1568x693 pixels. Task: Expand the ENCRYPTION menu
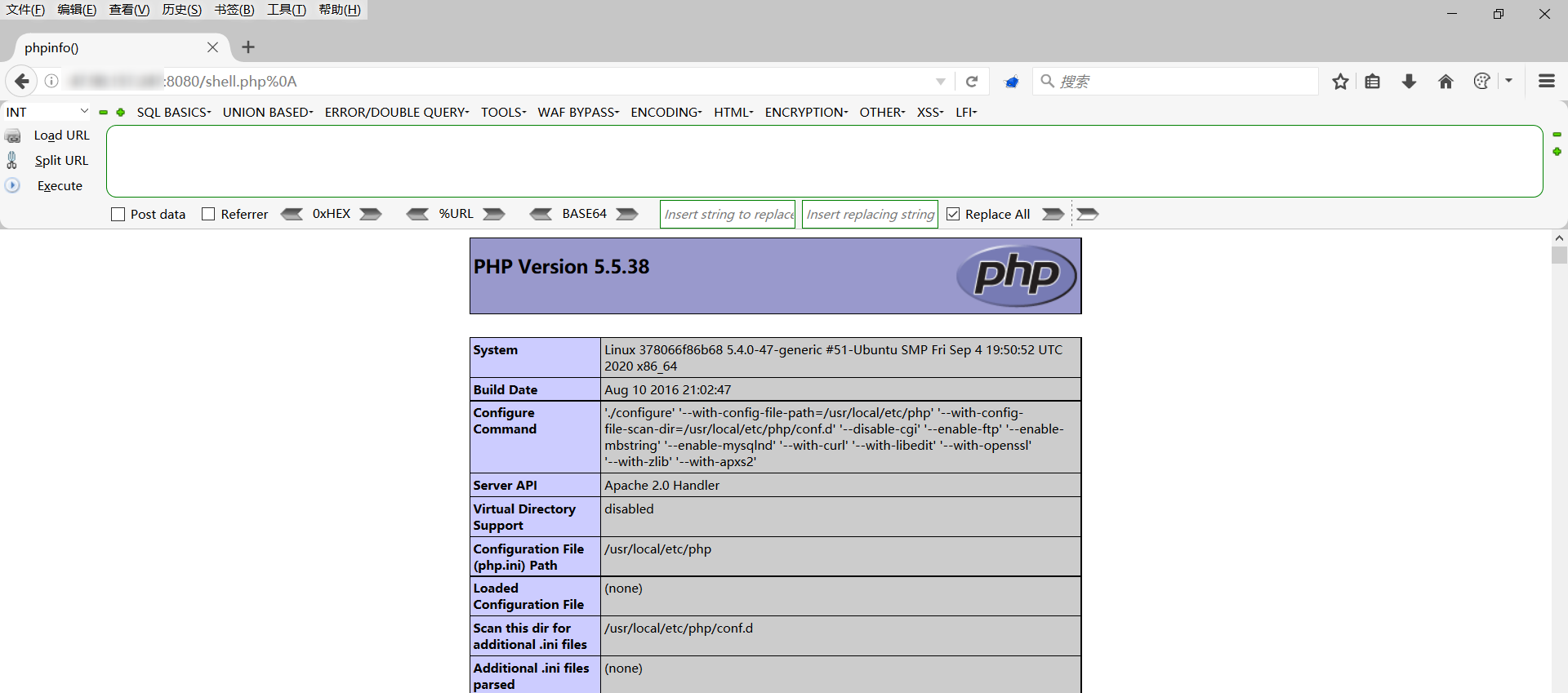point(807,112)
